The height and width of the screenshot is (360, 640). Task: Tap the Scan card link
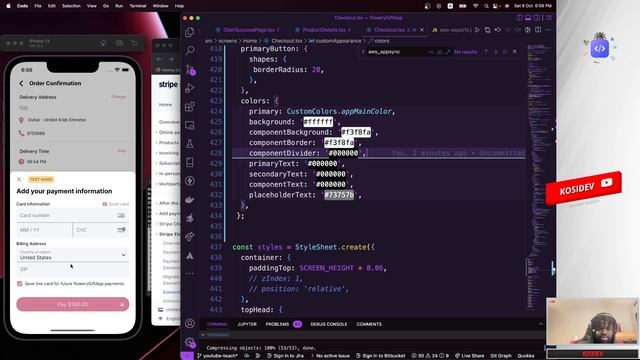point(116,204)
